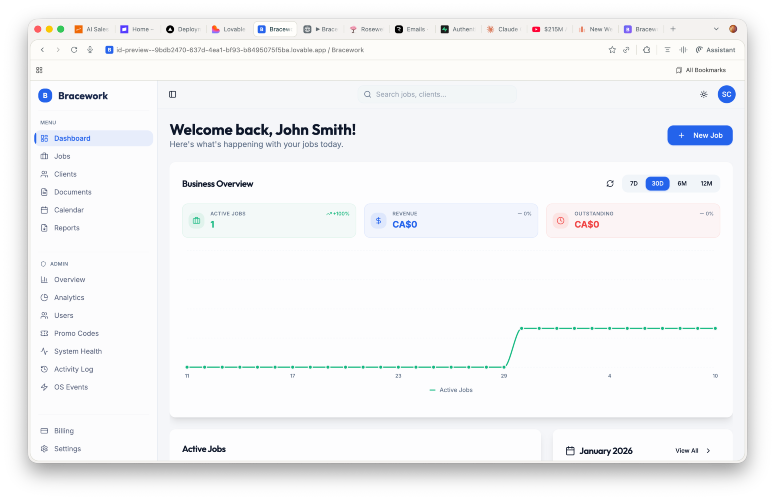Open All Bookmarks folder
The image size is (775, 500).
pyautogui.click(x=701, y=70)
